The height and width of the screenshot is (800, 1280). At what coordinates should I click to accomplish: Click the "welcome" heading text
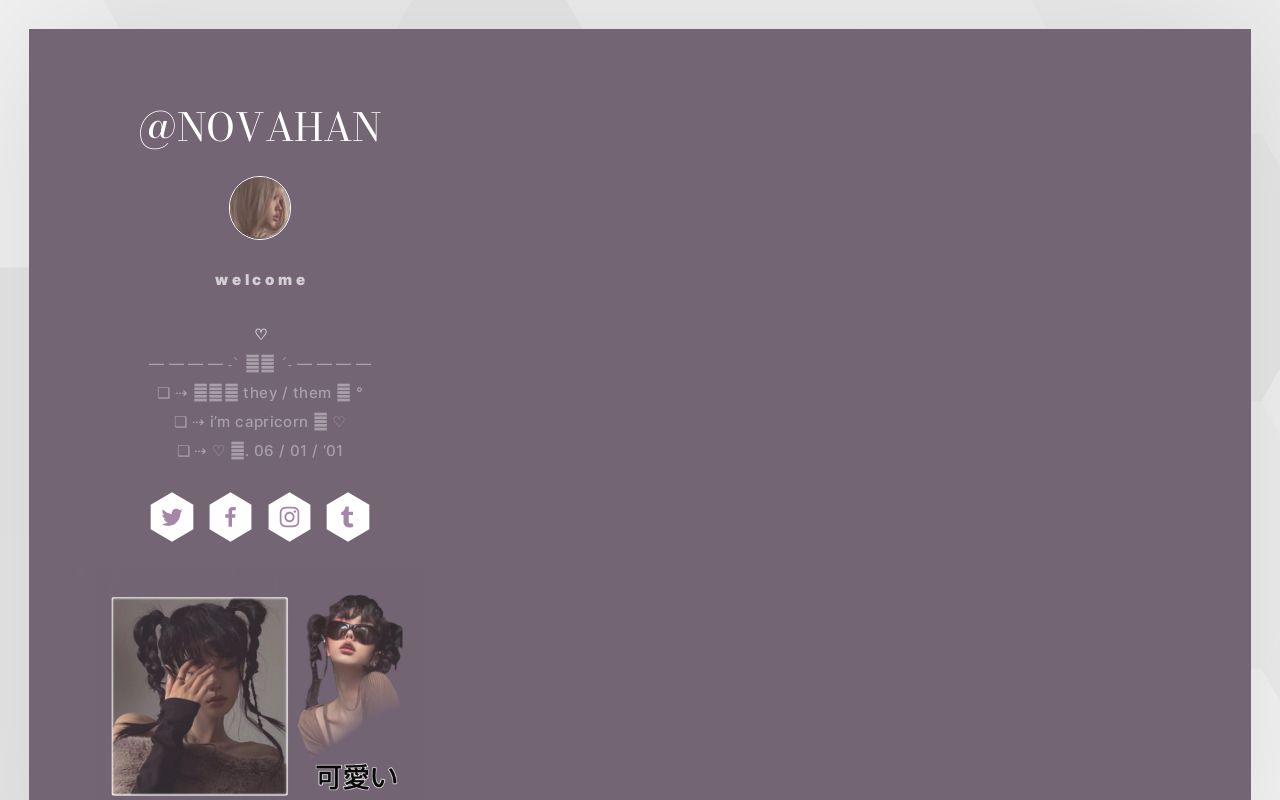tap(261, 280)
